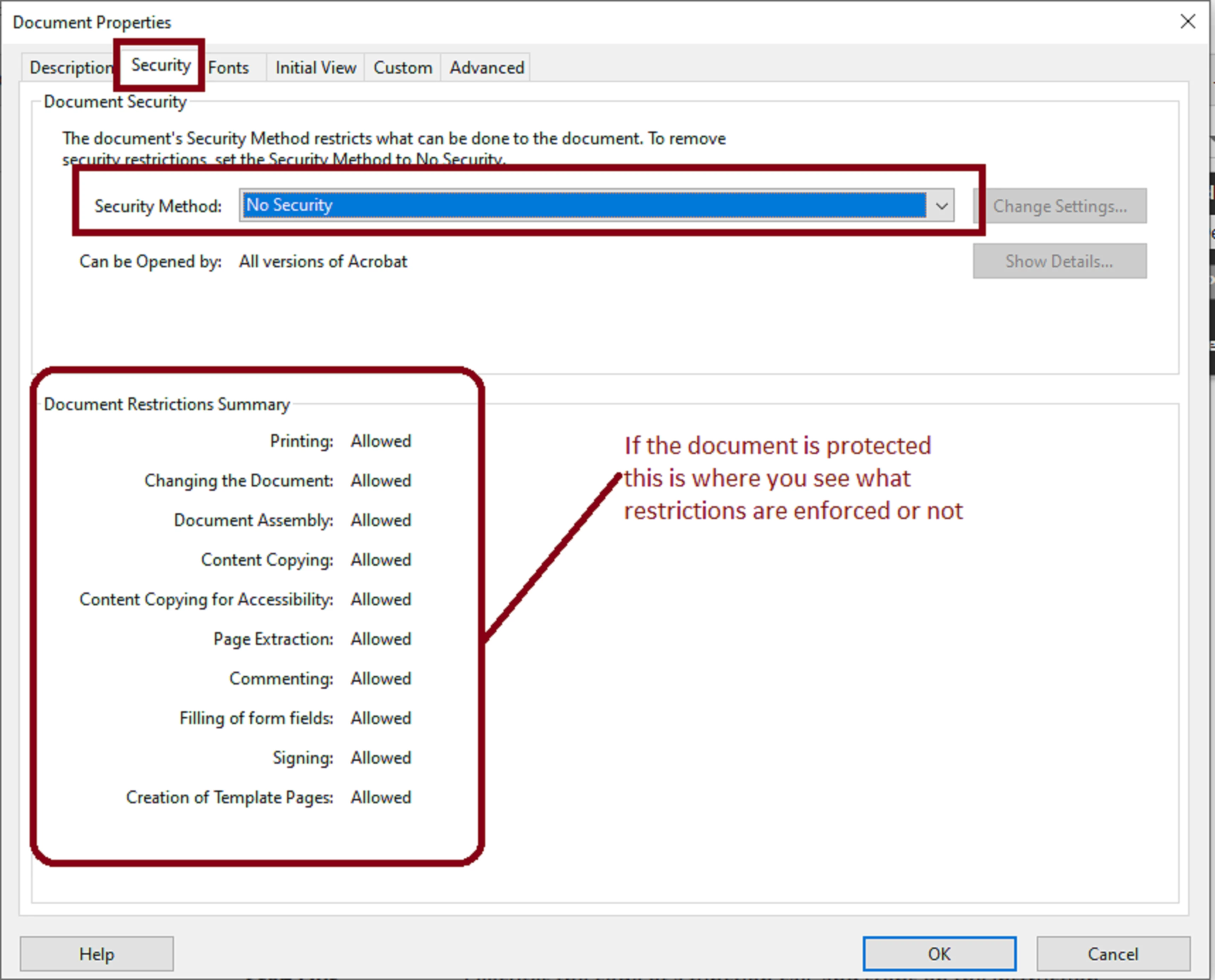Click the Signing Allowed value
1215x980 pixels.
(380, 758)
